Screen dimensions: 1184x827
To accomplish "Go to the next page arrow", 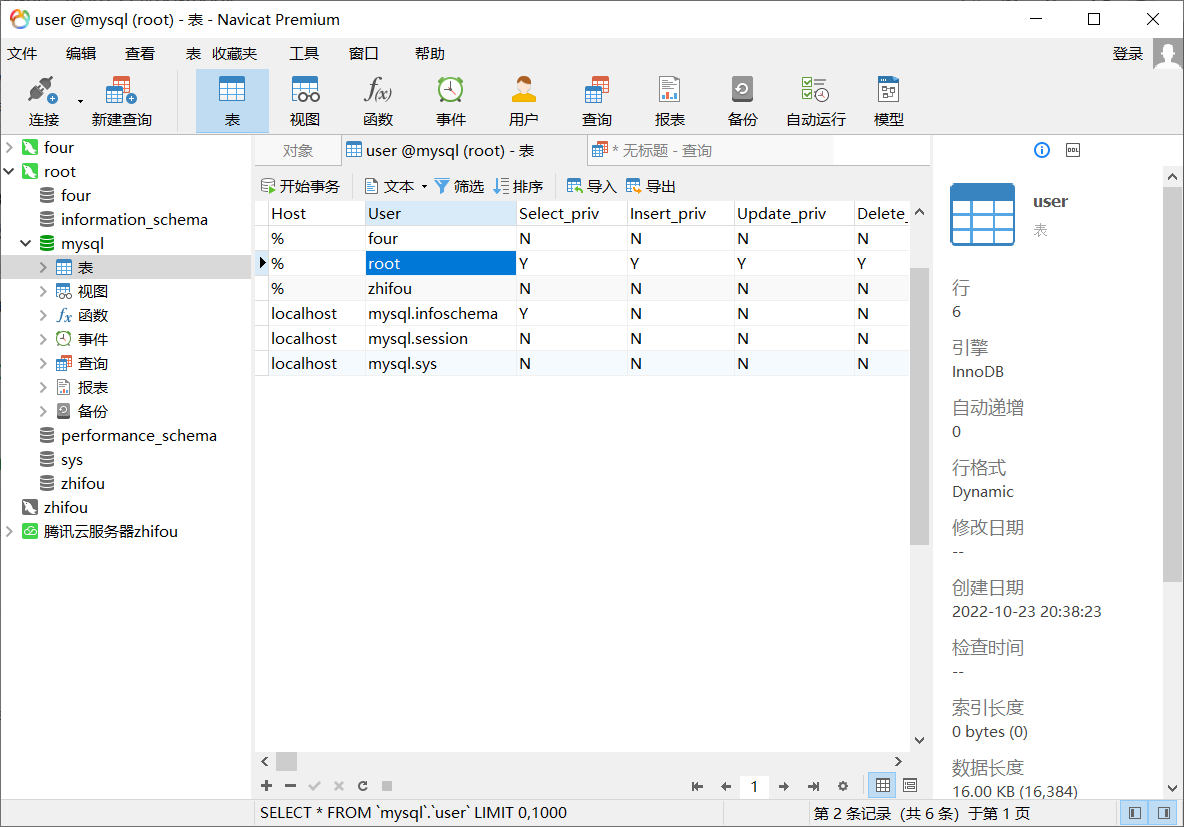I will [x=784, y=786].
